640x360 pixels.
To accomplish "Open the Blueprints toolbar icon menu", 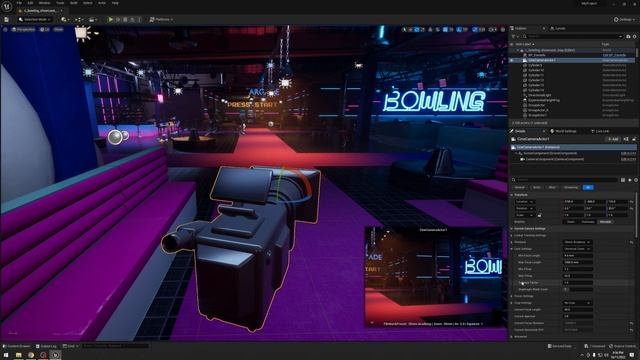I will pyautogui.click(x=78, y=20).
